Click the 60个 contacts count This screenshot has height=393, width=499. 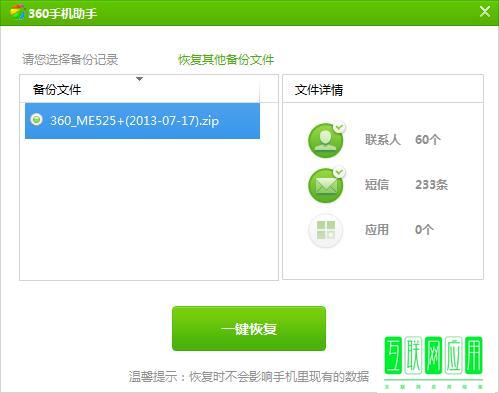click(428, 140)
